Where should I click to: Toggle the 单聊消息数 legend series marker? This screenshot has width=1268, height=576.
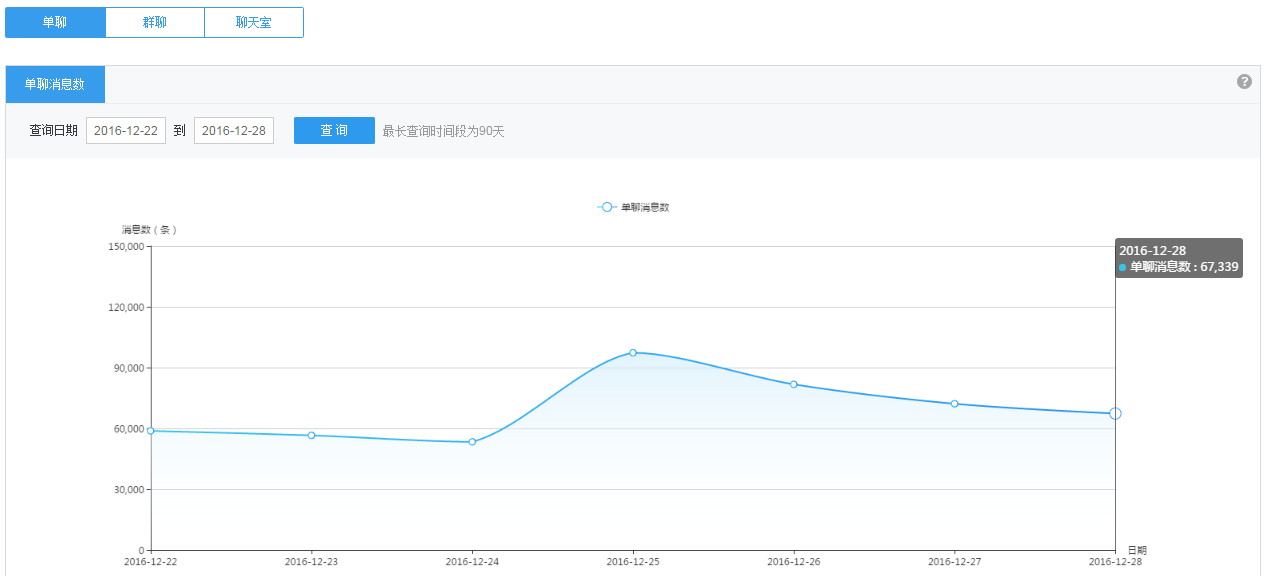(607, 207)
